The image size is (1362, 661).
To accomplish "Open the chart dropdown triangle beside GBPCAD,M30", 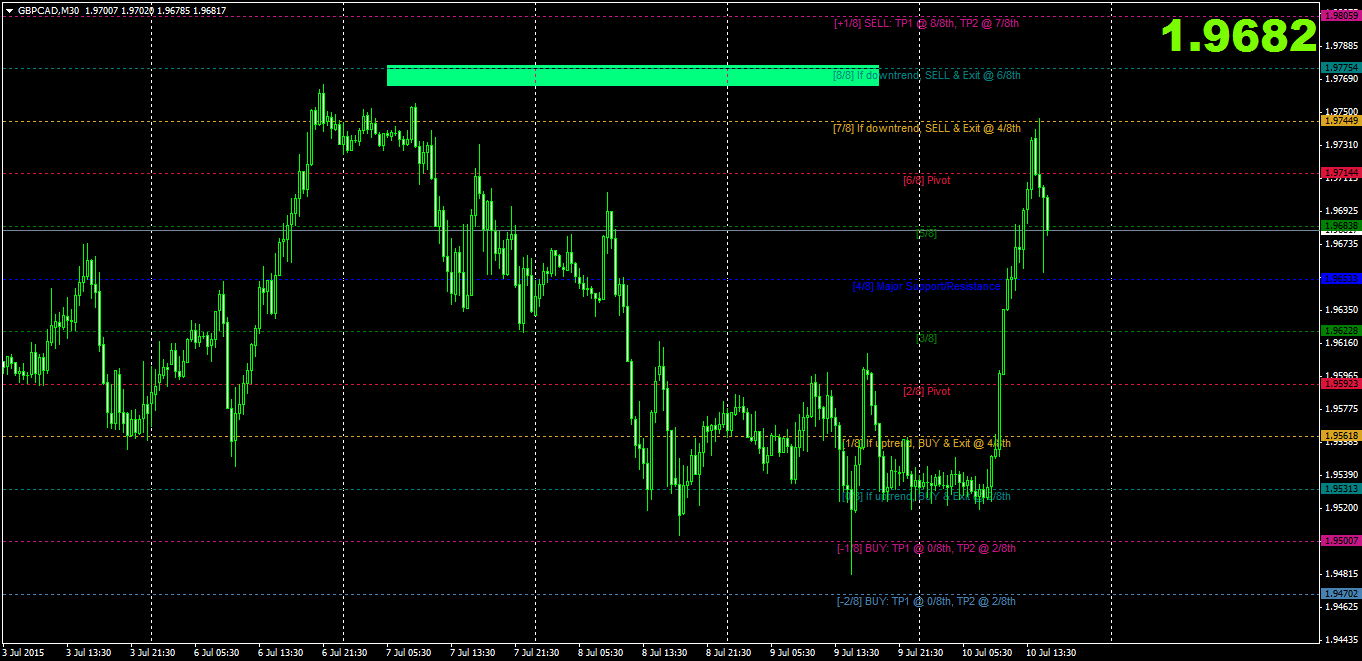I will point(9,10).
